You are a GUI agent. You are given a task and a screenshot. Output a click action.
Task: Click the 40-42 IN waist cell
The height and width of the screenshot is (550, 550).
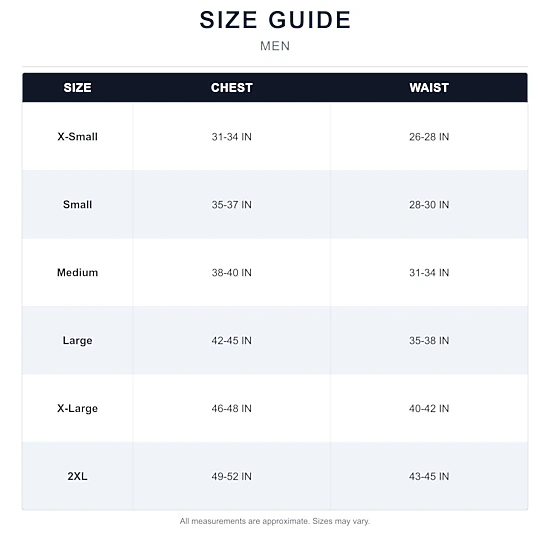tap(429, 409)
